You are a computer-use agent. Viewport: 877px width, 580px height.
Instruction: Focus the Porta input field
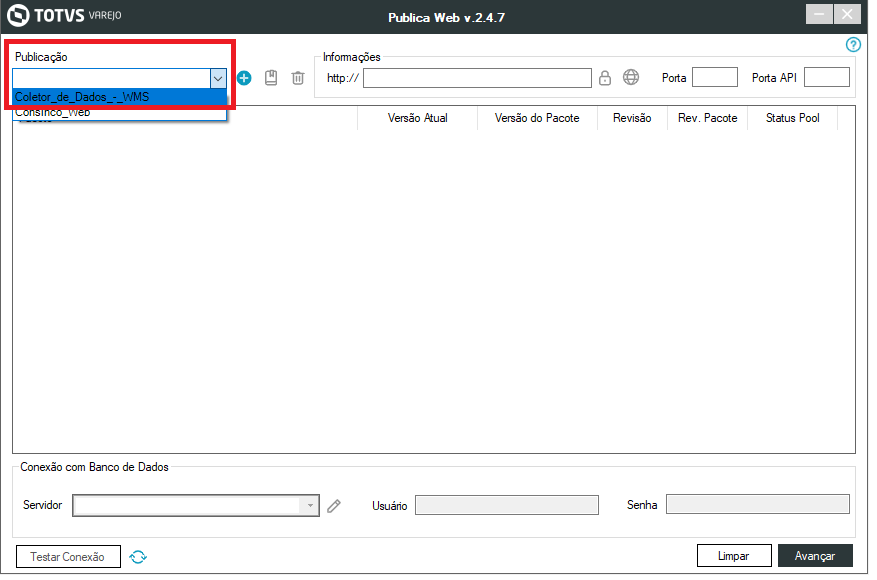click(x=715, y=77)
